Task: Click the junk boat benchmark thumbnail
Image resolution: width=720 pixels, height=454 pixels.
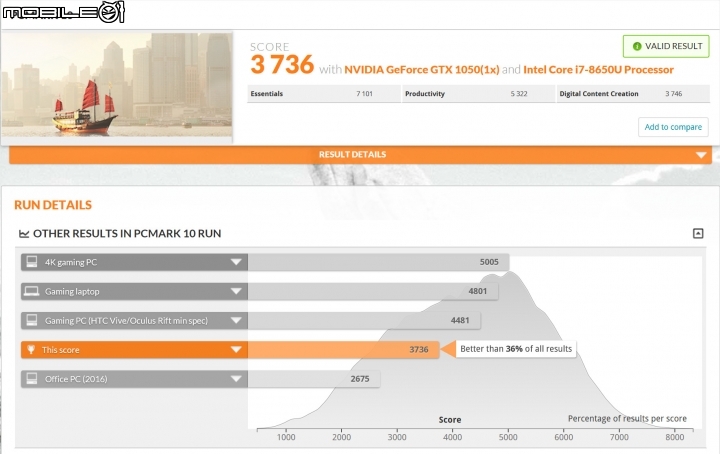Action: pyautogui.click(x=117, y=84)
